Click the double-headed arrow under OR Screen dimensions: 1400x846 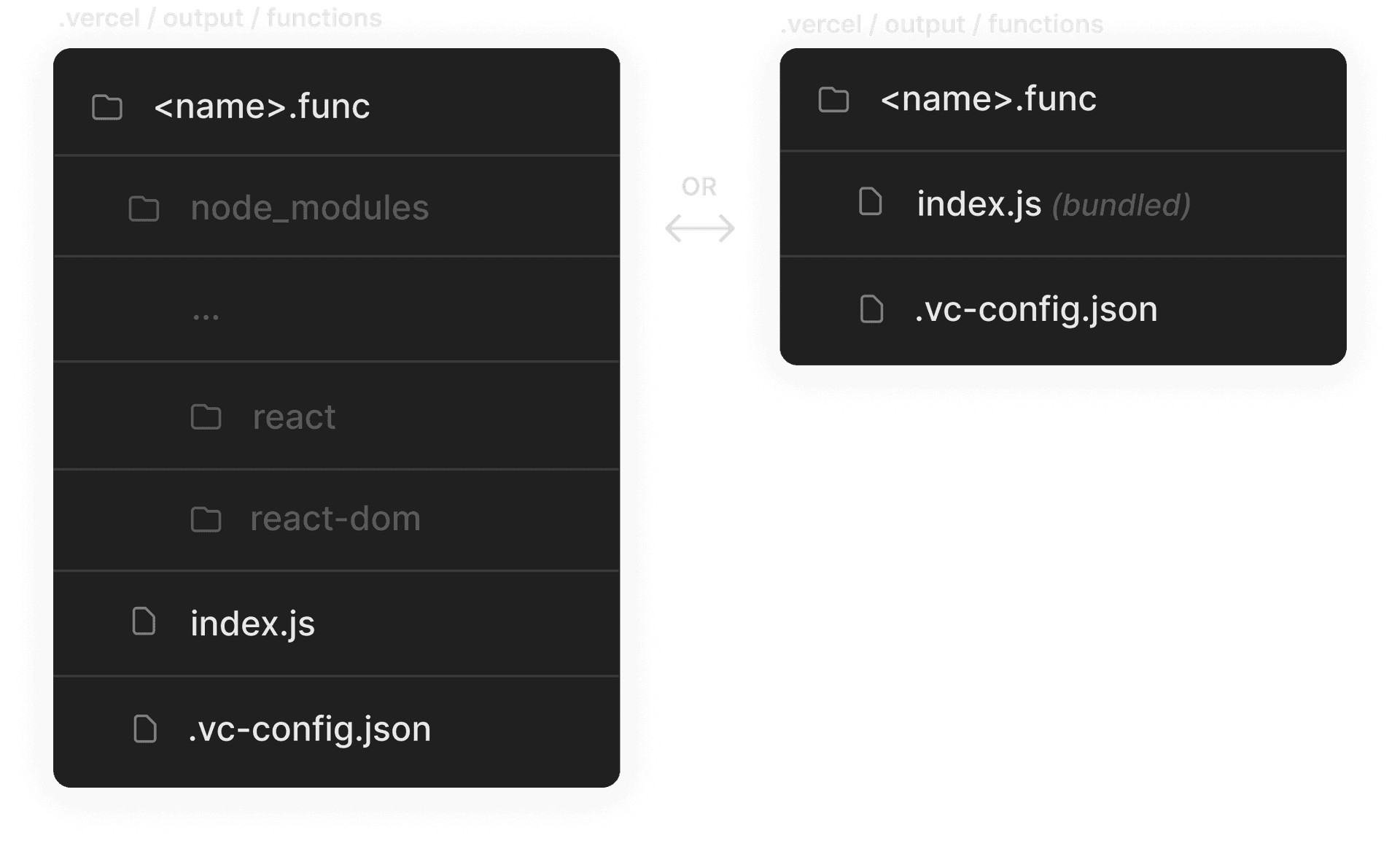[x=699, y=228]
